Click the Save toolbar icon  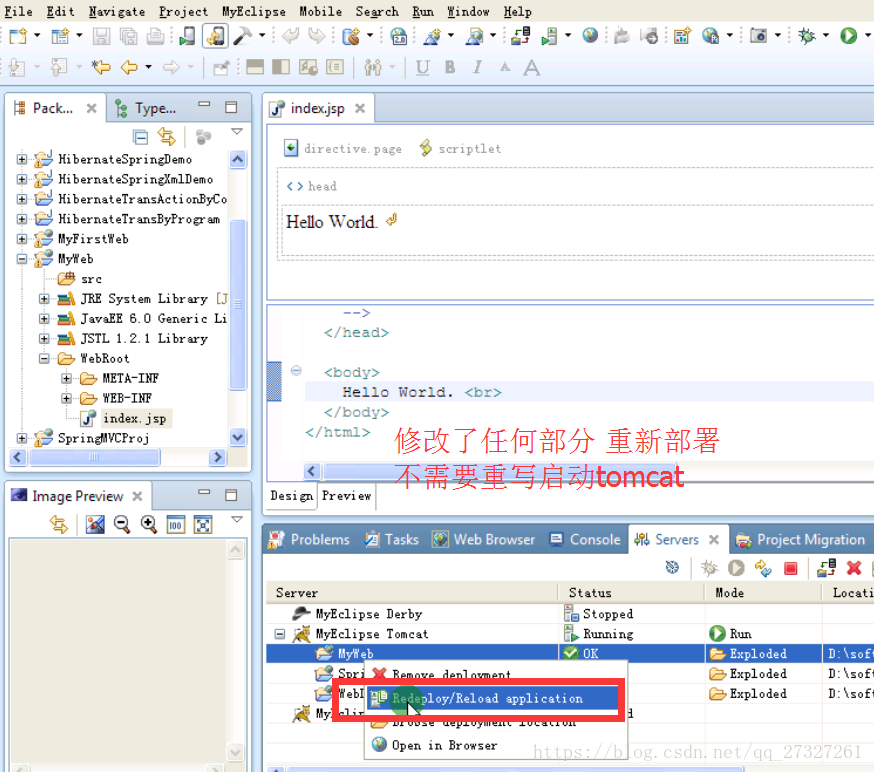101,36
